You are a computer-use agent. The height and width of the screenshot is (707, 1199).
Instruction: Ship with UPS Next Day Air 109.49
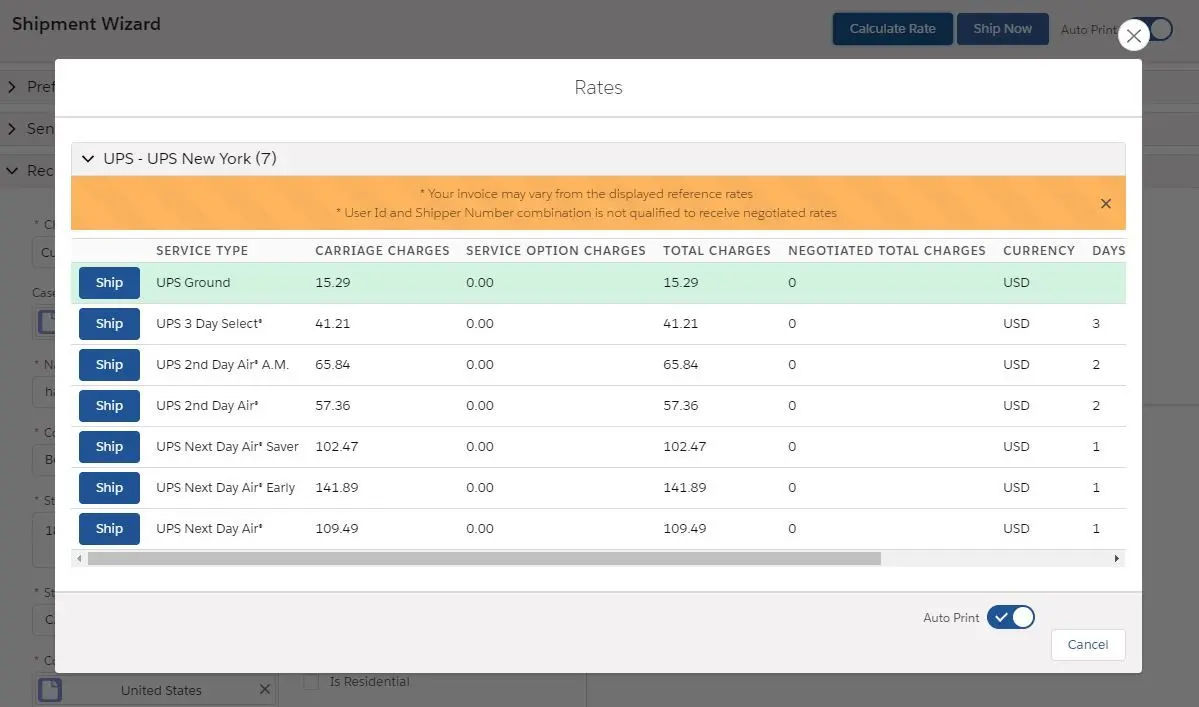click(109, 529)
